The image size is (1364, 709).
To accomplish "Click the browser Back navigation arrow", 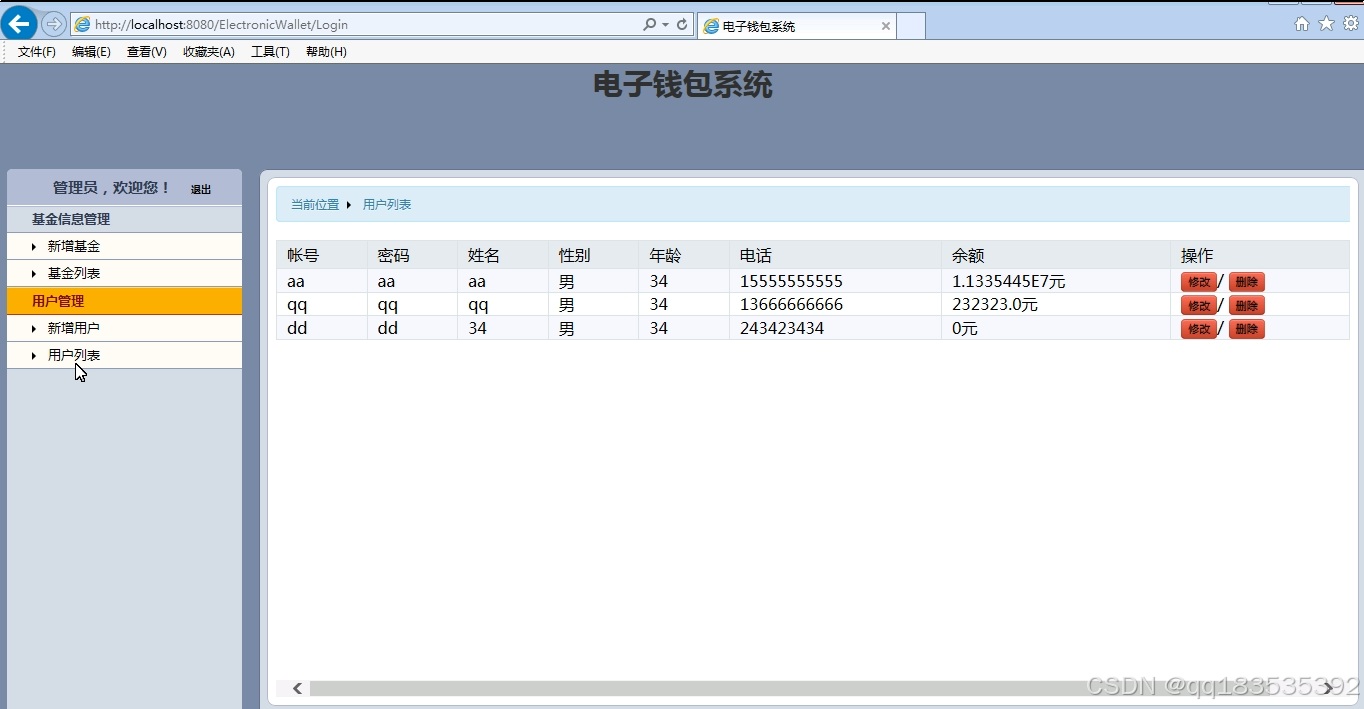I will [x=18, y=24].
